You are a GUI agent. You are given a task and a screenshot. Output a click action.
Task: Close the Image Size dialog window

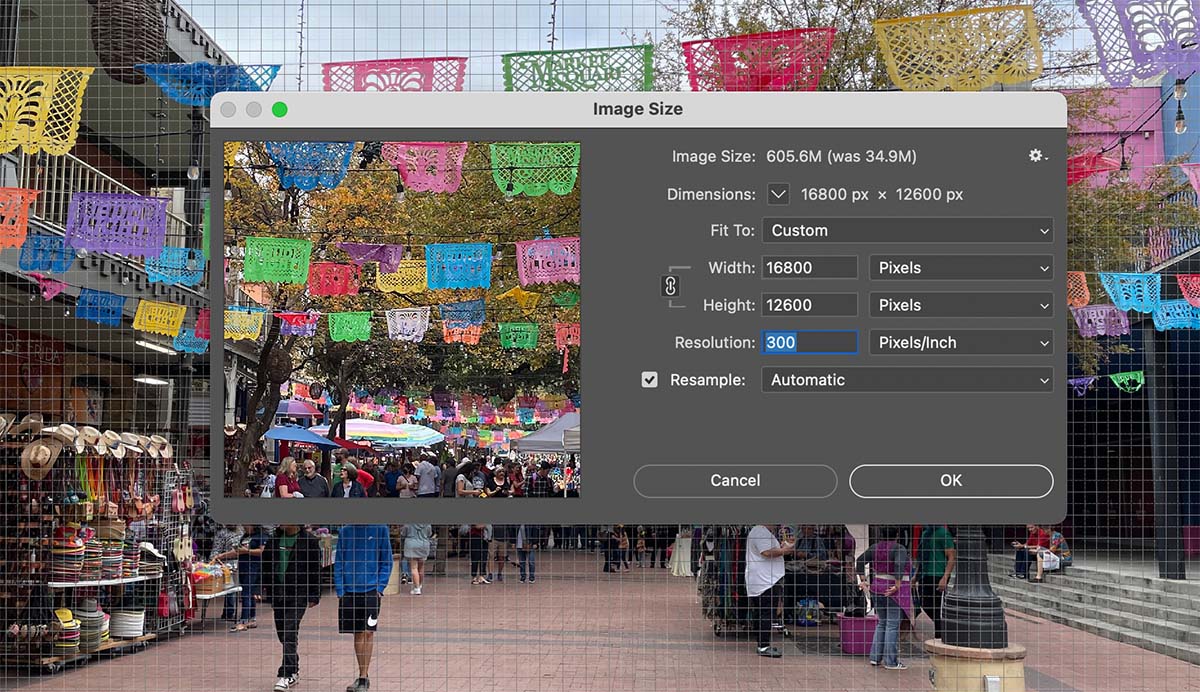click(x=228, y=109)
